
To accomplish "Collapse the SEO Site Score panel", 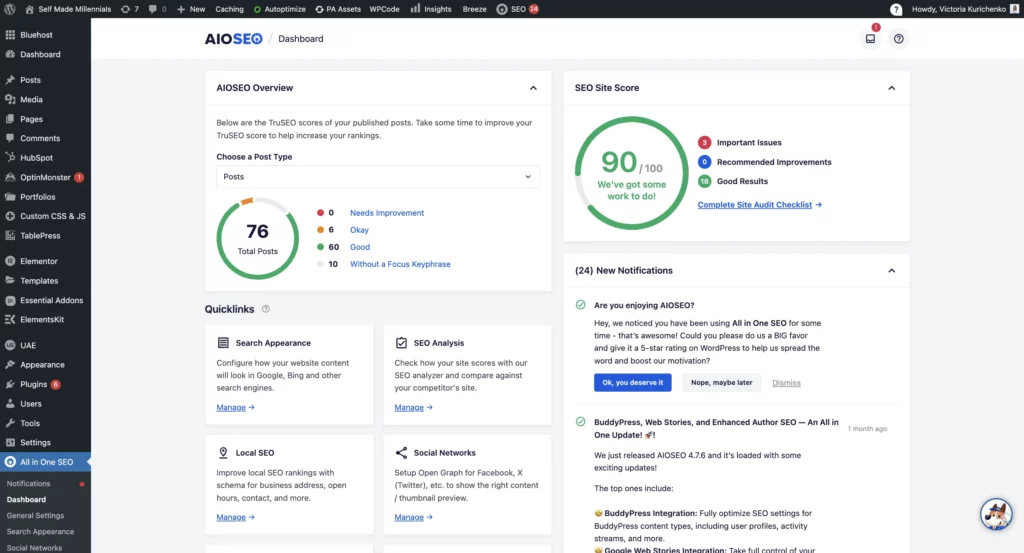I will [x=891, y=88].
